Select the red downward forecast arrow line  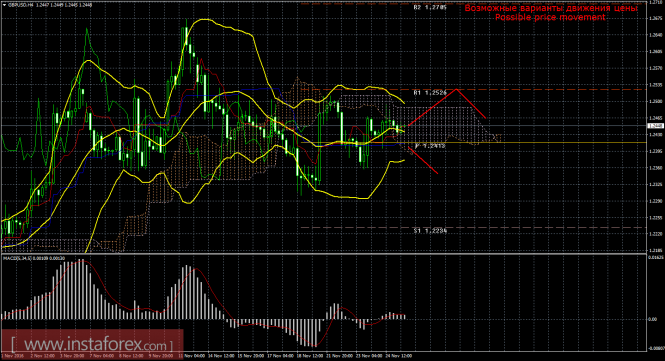click(423, 160)
